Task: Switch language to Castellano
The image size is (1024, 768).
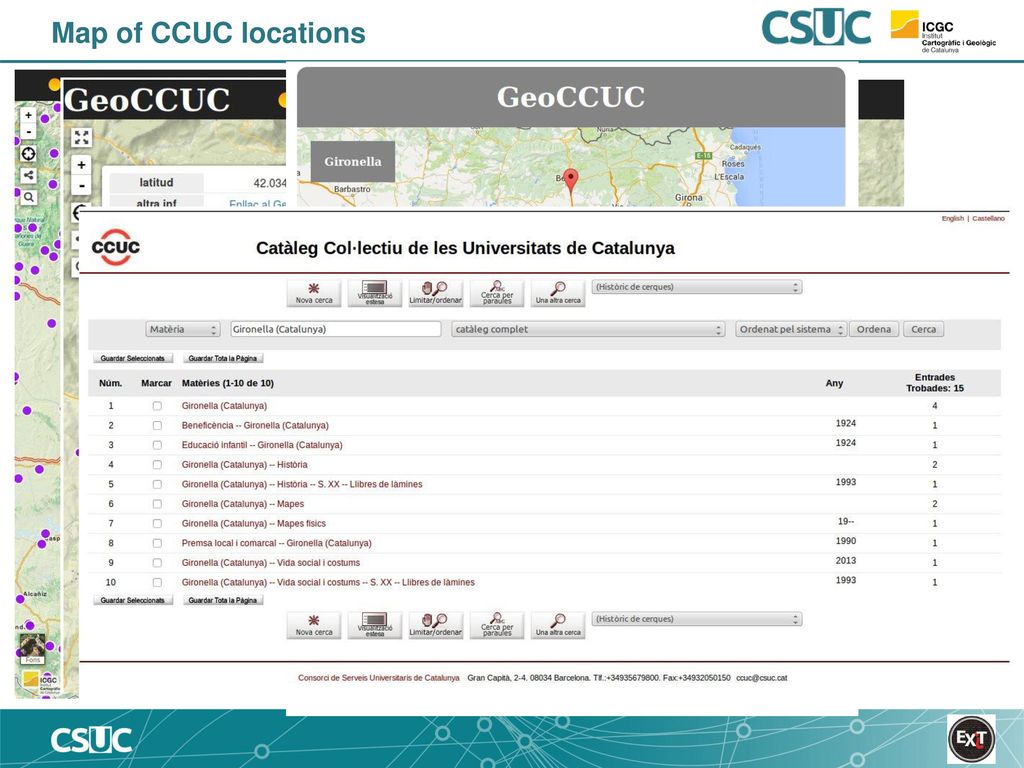Action: [988, 218]
